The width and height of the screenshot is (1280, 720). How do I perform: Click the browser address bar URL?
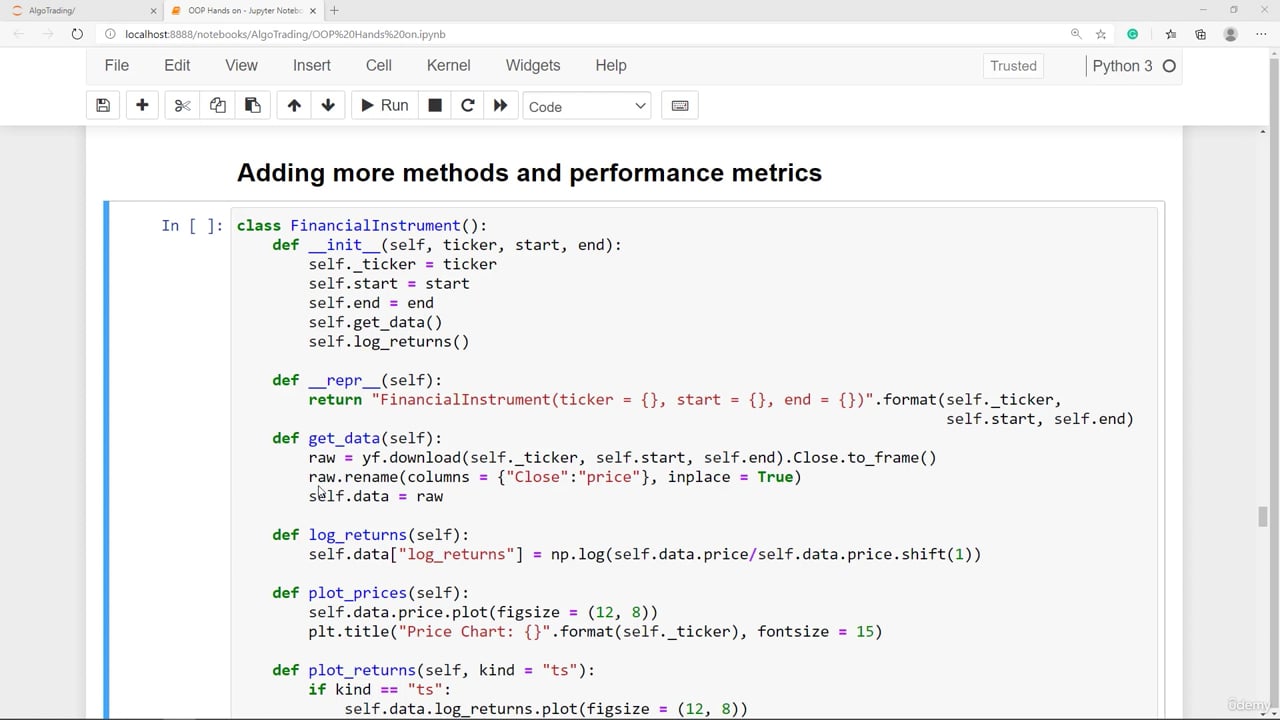(x=285, y=34)
